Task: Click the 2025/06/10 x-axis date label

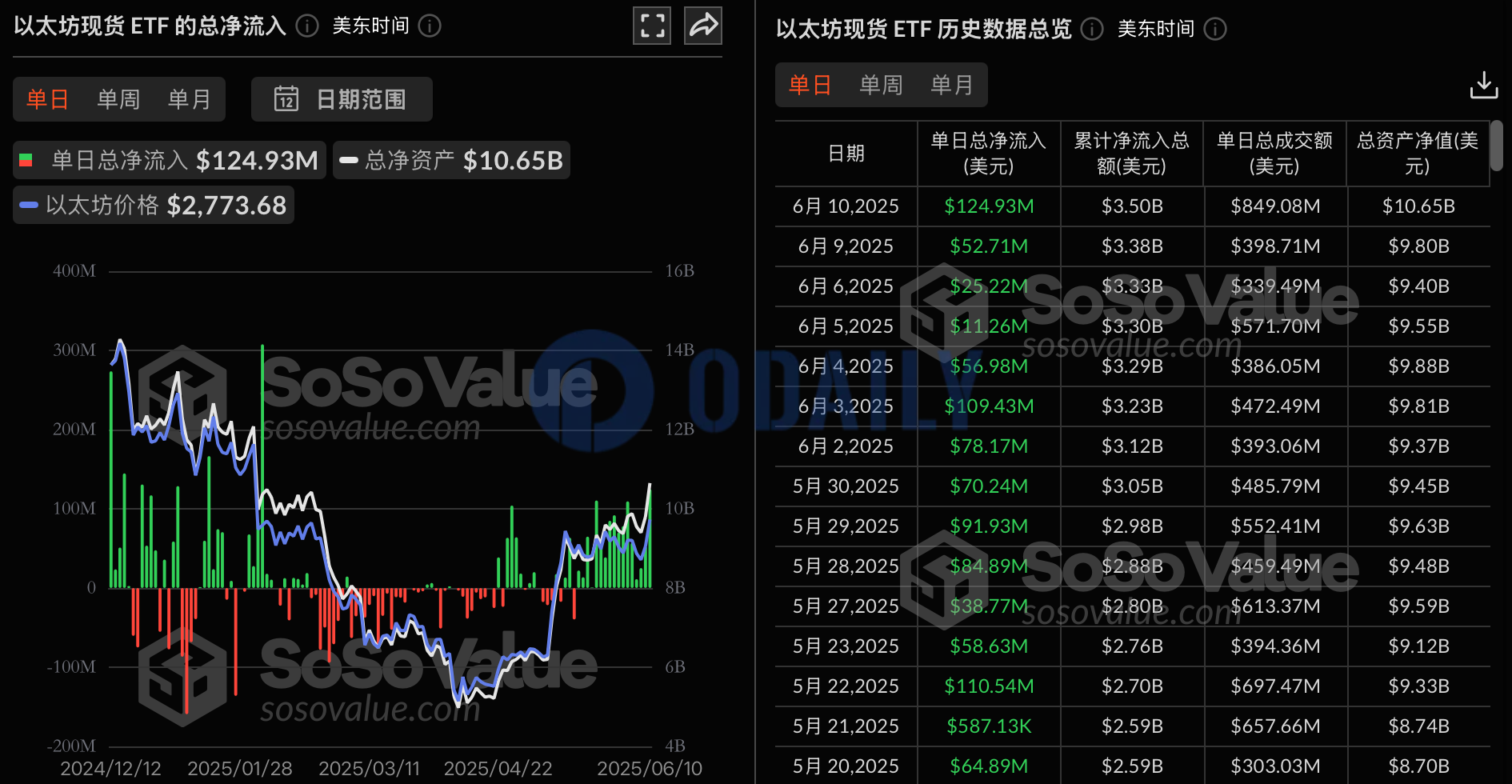Action: (650, 769)
